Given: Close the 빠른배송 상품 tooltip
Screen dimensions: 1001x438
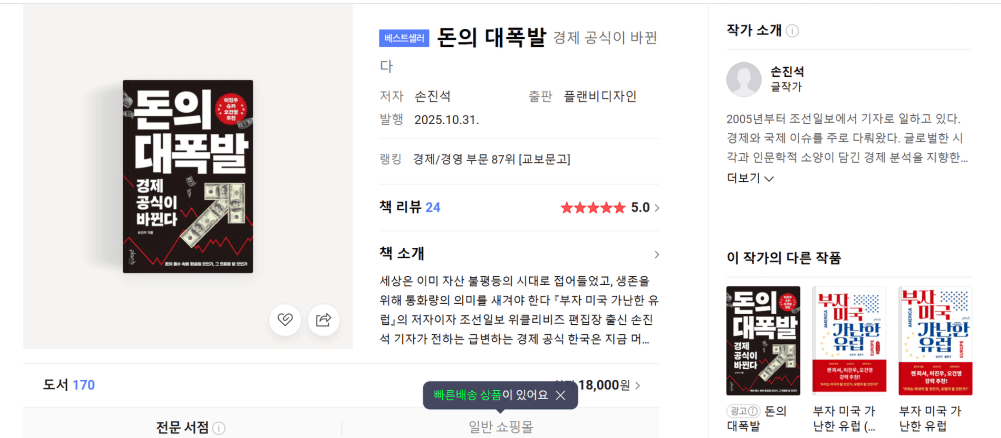Looking at the screenshot, I should pyautogui.click(x=561, y=395).
